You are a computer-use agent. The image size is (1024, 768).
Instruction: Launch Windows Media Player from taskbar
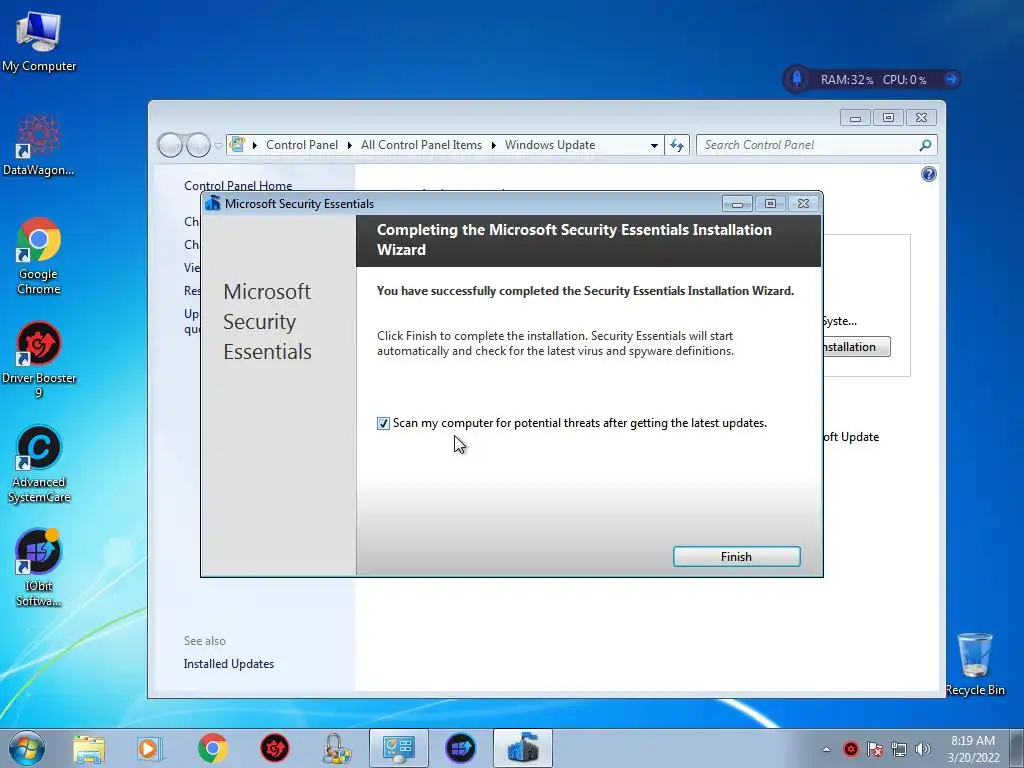coord(150,748)
